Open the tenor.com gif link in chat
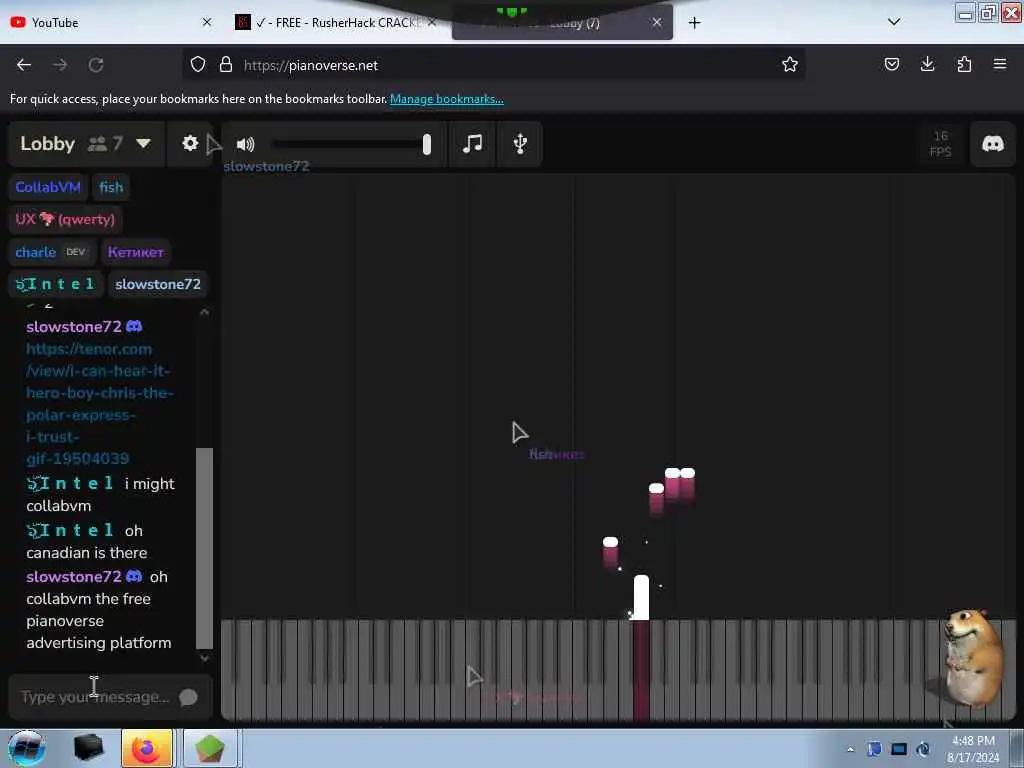1024x768 pixels. click(99, 404)
